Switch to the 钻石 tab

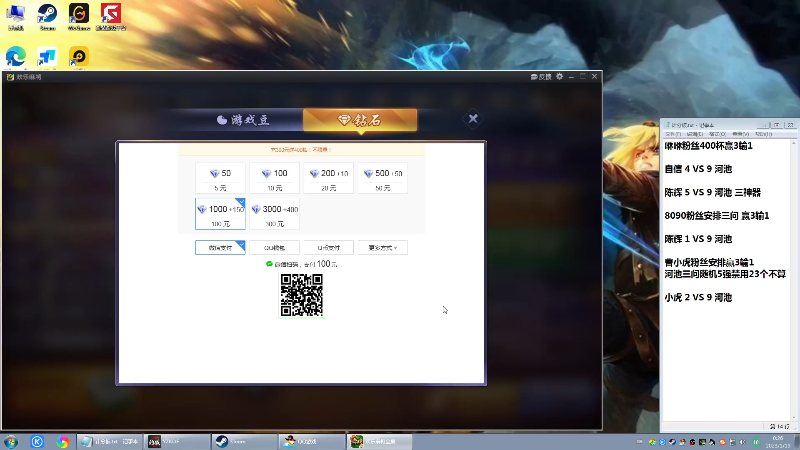point(360,120)
